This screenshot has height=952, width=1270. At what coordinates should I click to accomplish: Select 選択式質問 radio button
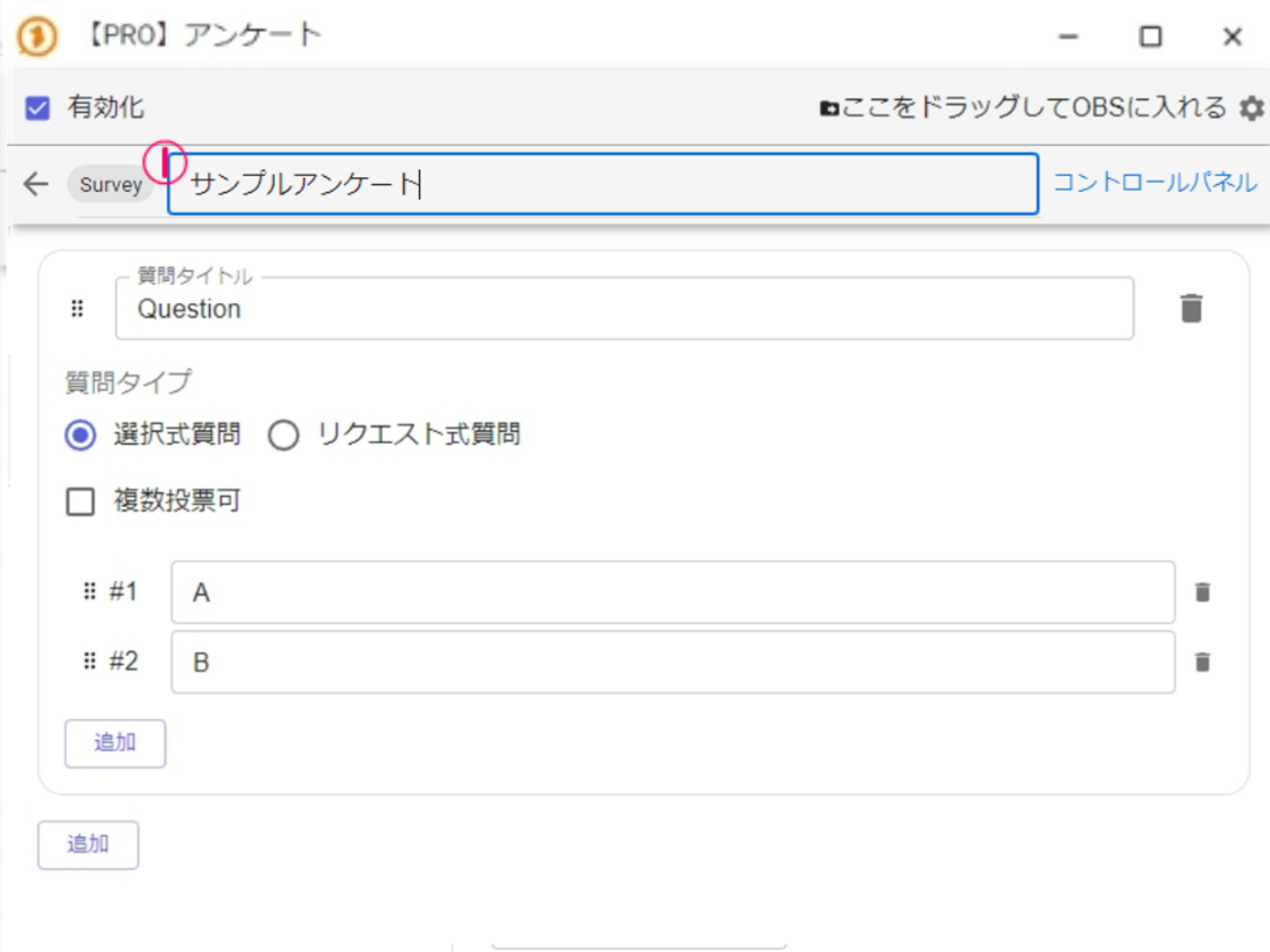(81, 435)
